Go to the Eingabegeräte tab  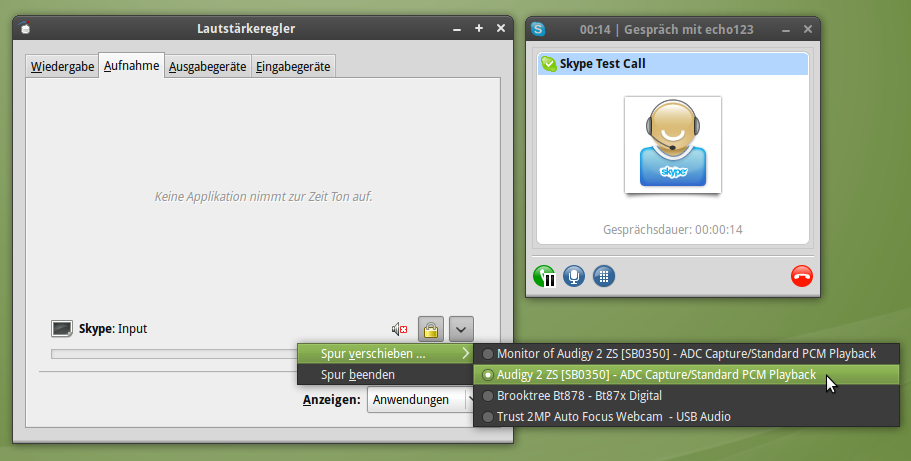click(x=293, y=67)
